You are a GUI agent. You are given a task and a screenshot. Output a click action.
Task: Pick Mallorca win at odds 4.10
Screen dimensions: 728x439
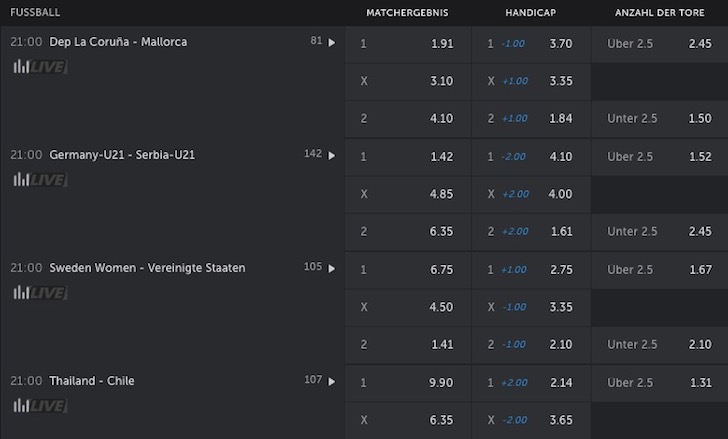coord(408,119)
